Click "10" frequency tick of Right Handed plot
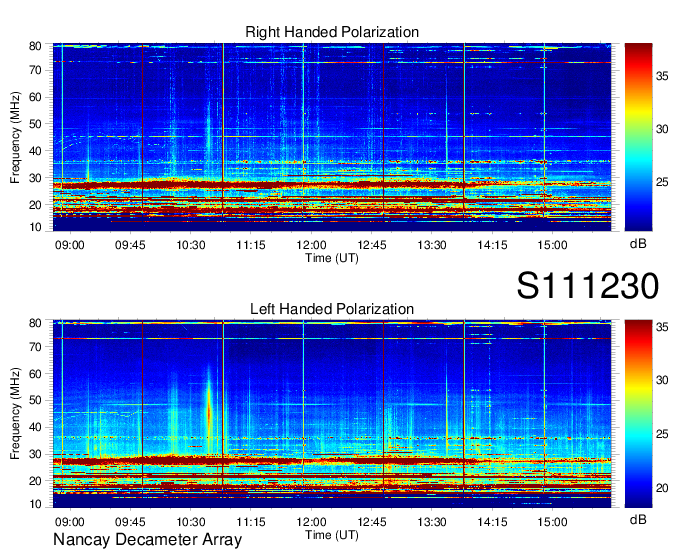Screen dimensions: 680x552 click(x=35, y=227)
